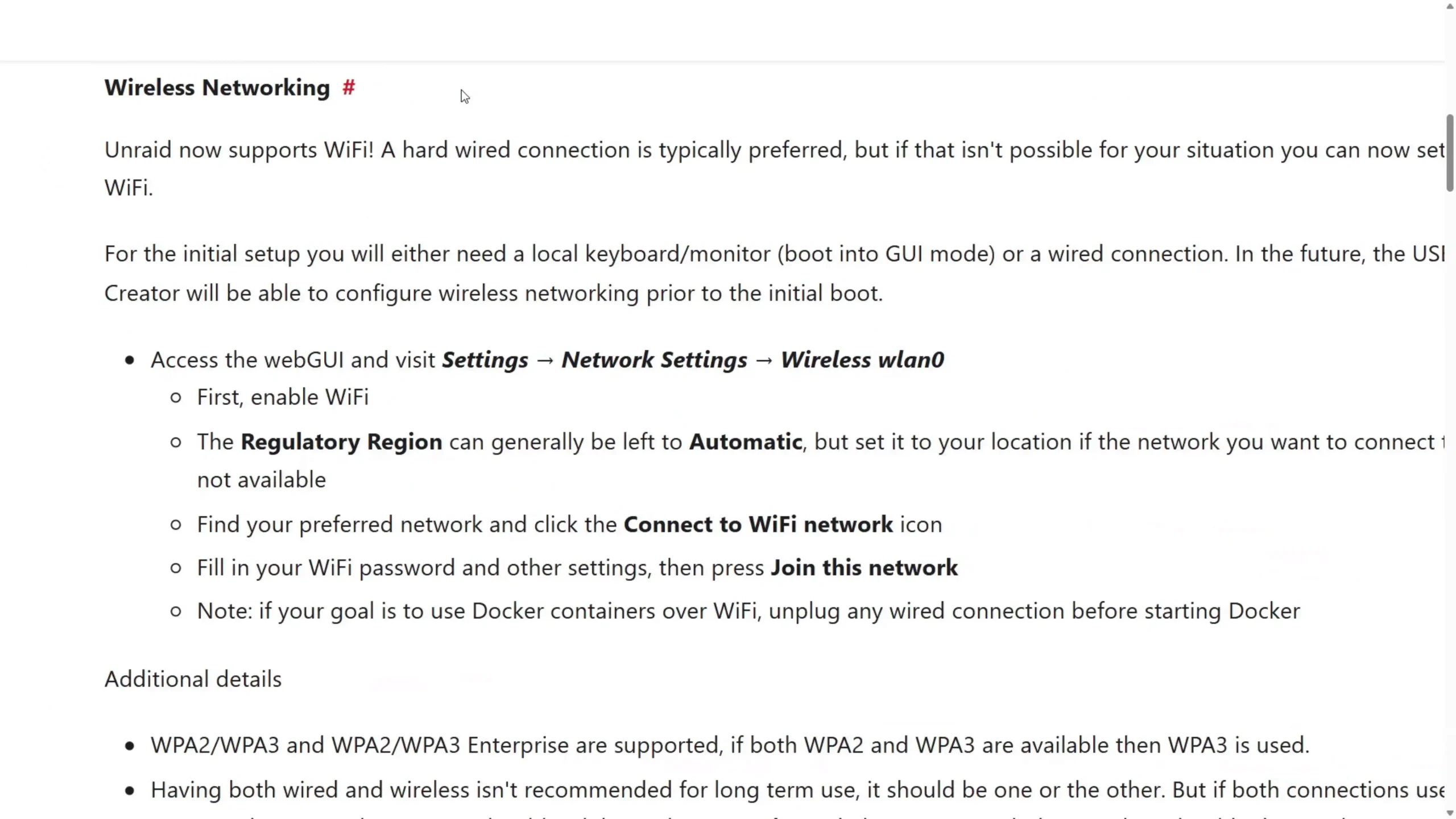Viewport: 1456px width, 819px height.
Task: Click the 'For the initial setup' paragraph
Action: point(775,274)
